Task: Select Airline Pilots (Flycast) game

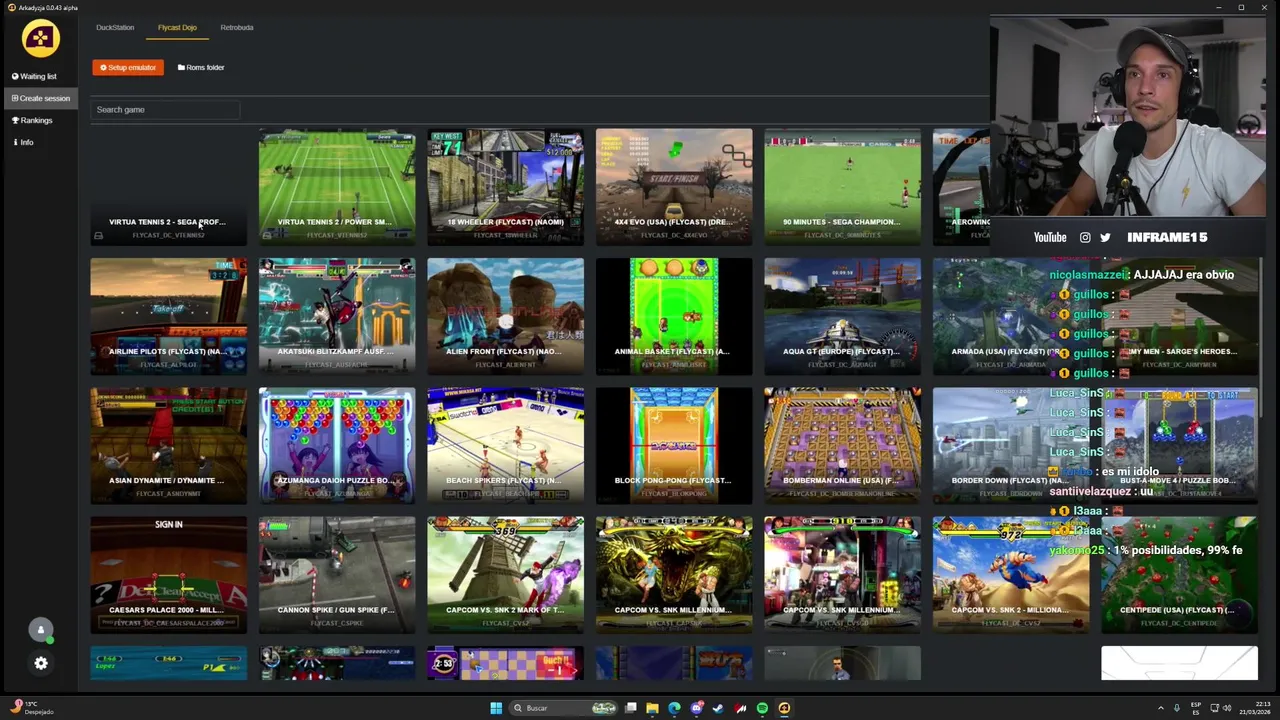Action: (x=168, y=316)
